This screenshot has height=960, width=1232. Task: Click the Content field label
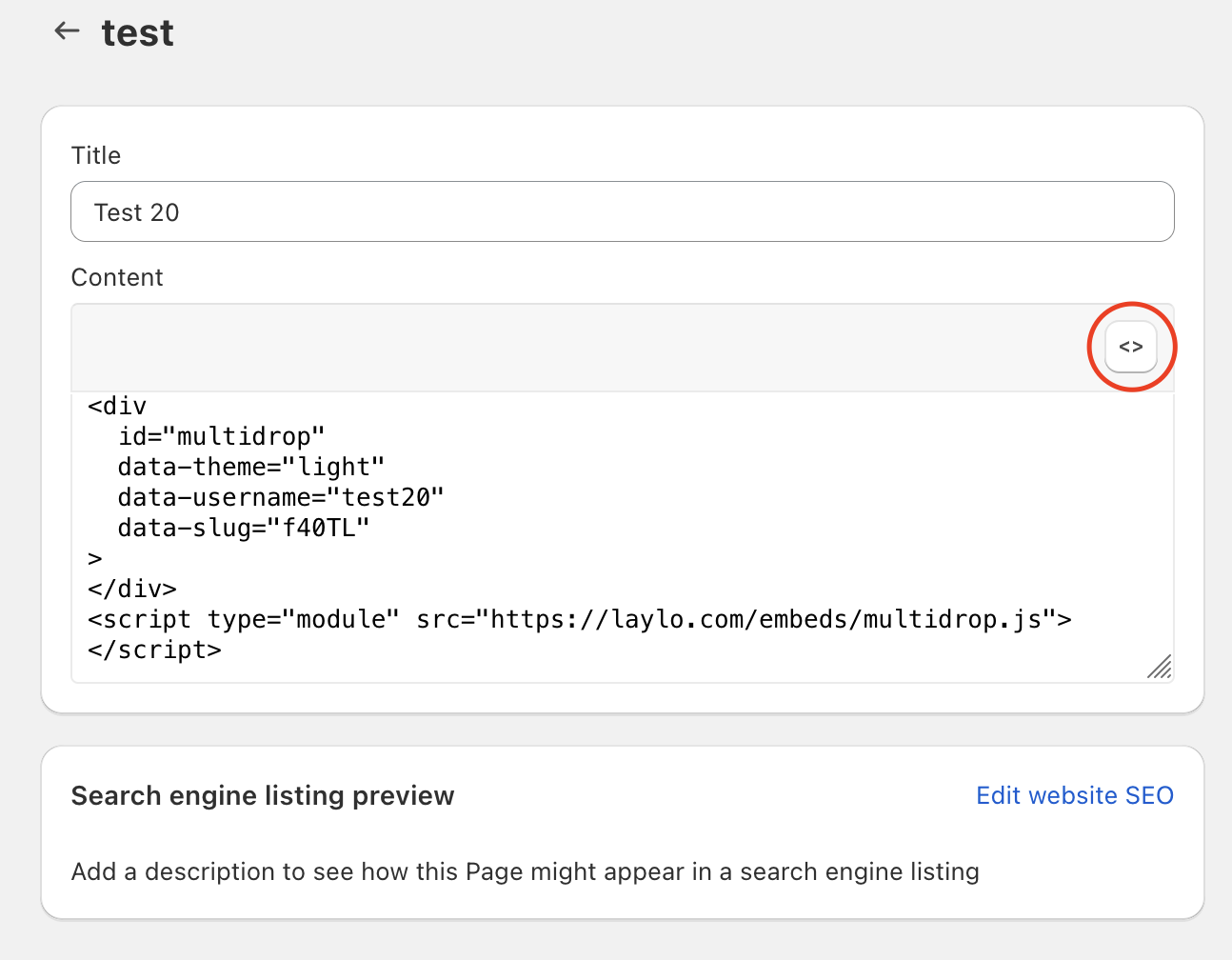tap(117, 277)
